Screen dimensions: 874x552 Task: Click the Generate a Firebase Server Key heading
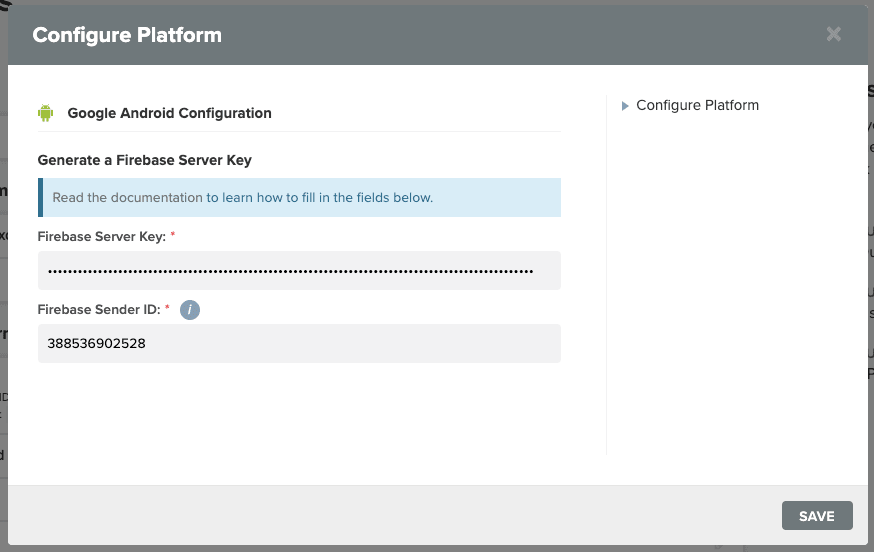pos(144,160)
